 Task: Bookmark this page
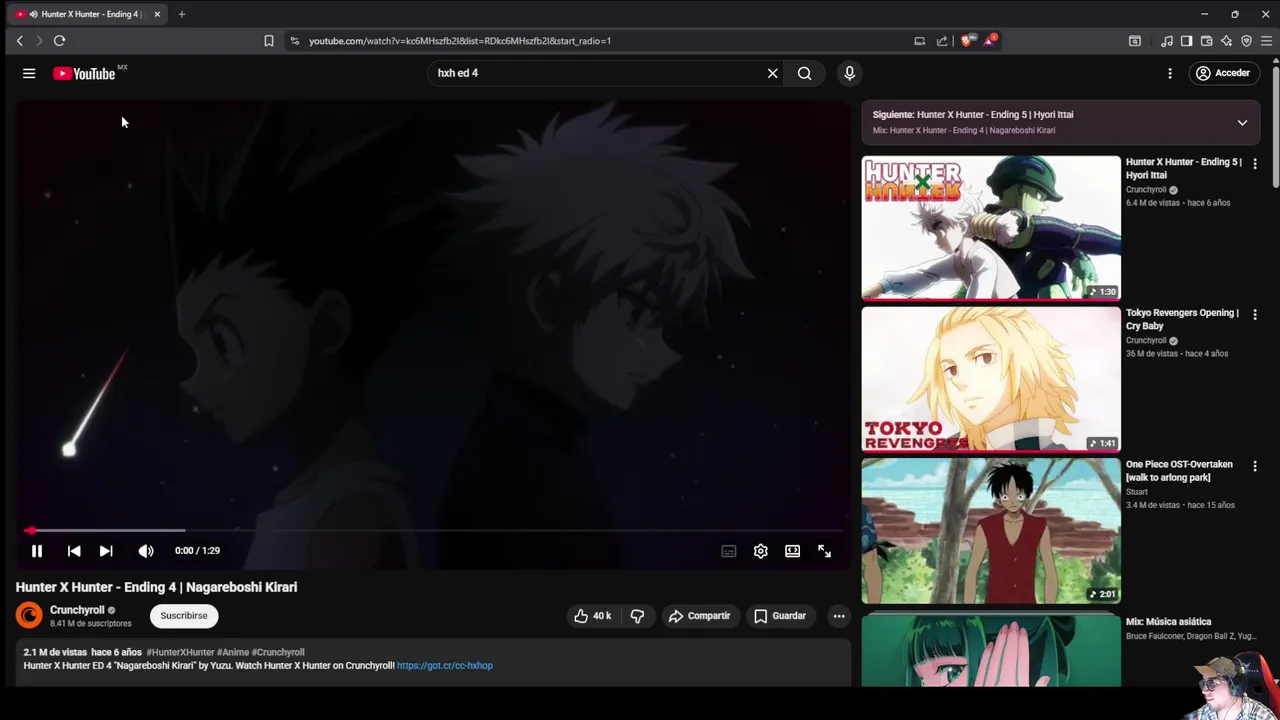268,41
